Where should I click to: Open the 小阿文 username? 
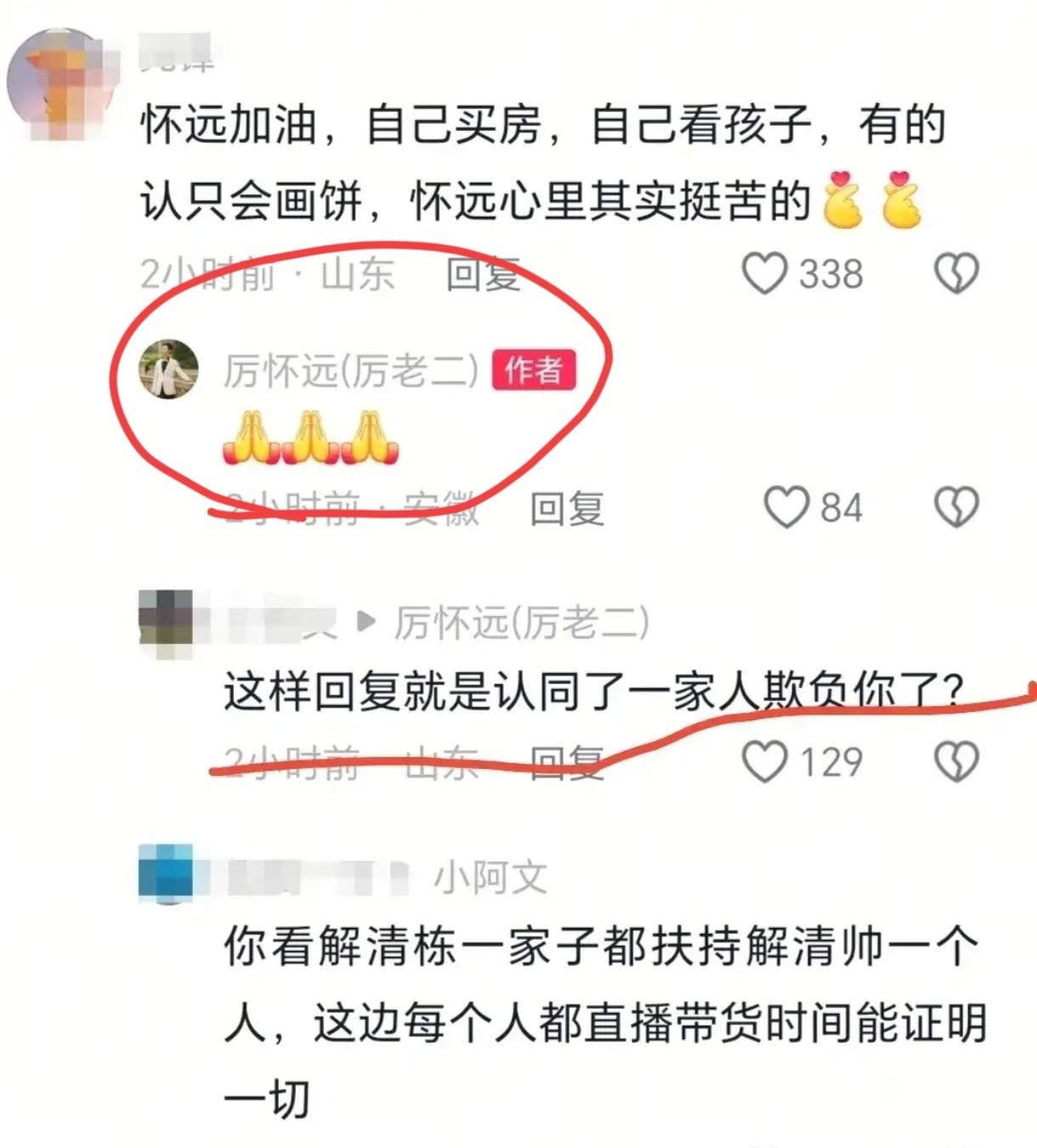pos(491,877)
